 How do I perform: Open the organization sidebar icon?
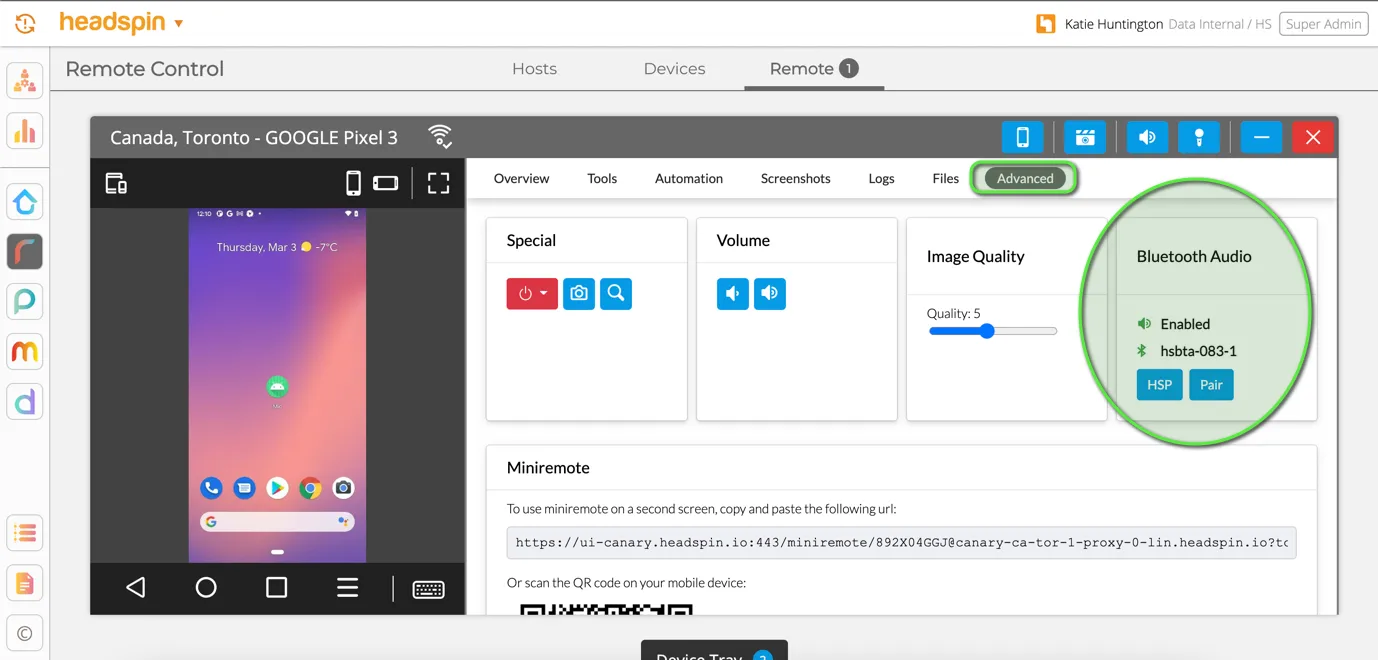tap(25, 81)
